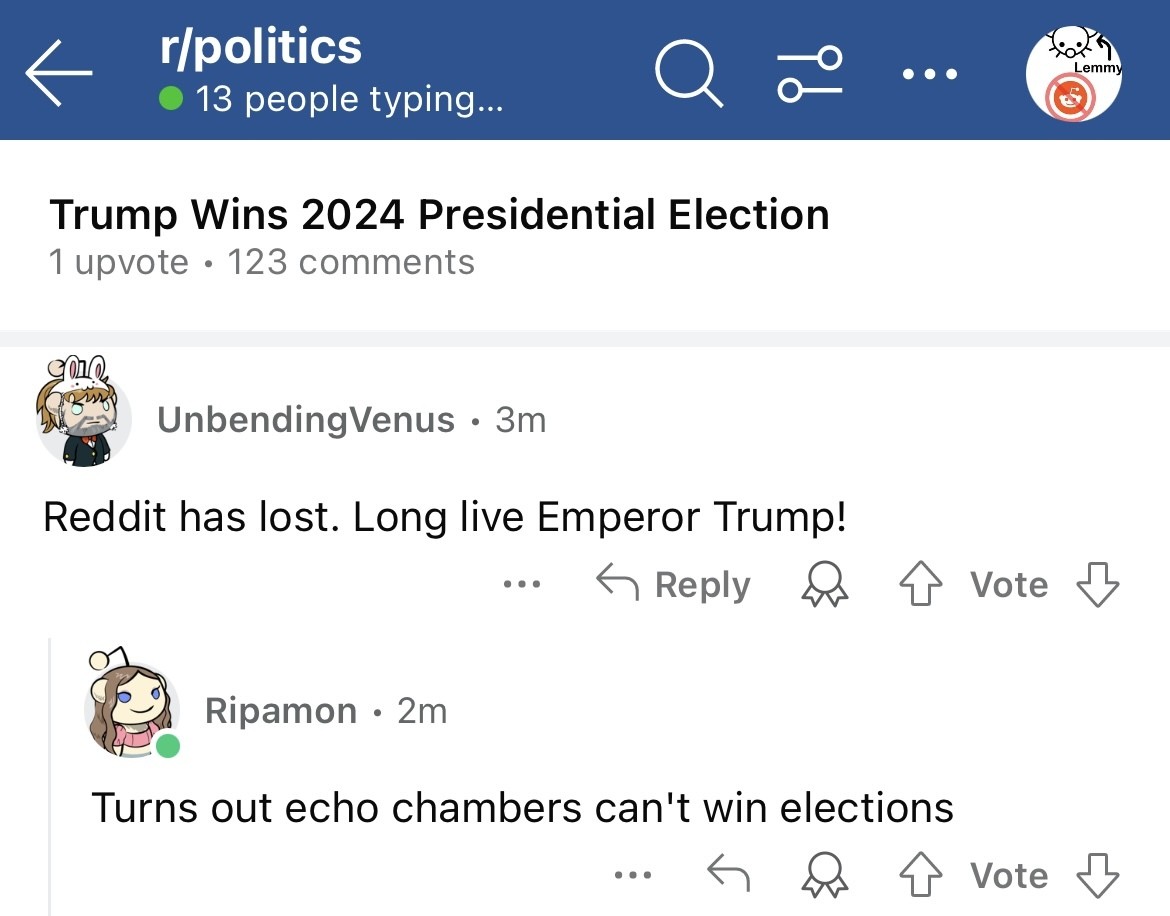Open the search magnifier icon
Viewport: 1170px width, 916px height.
[689, 73]
